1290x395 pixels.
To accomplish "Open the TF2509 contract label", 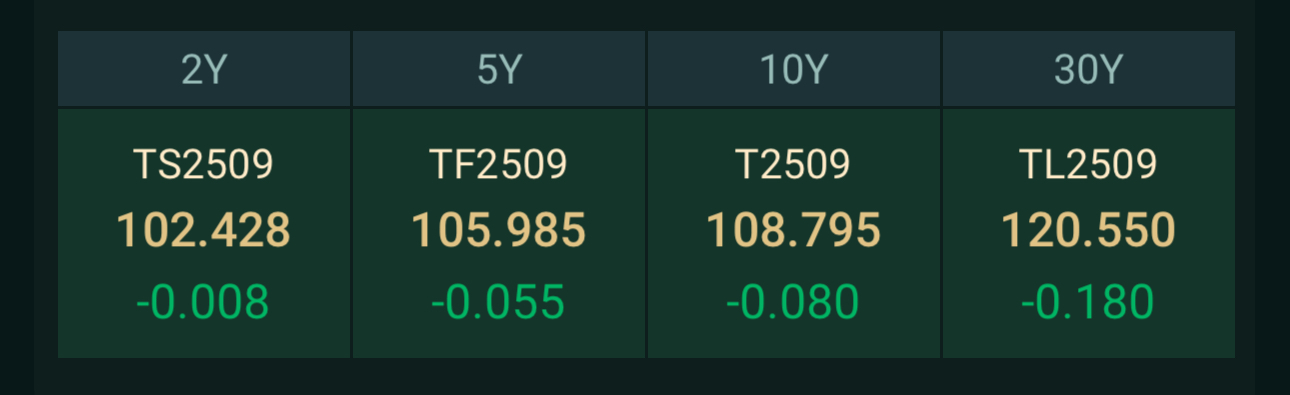I will click(498, 165).
